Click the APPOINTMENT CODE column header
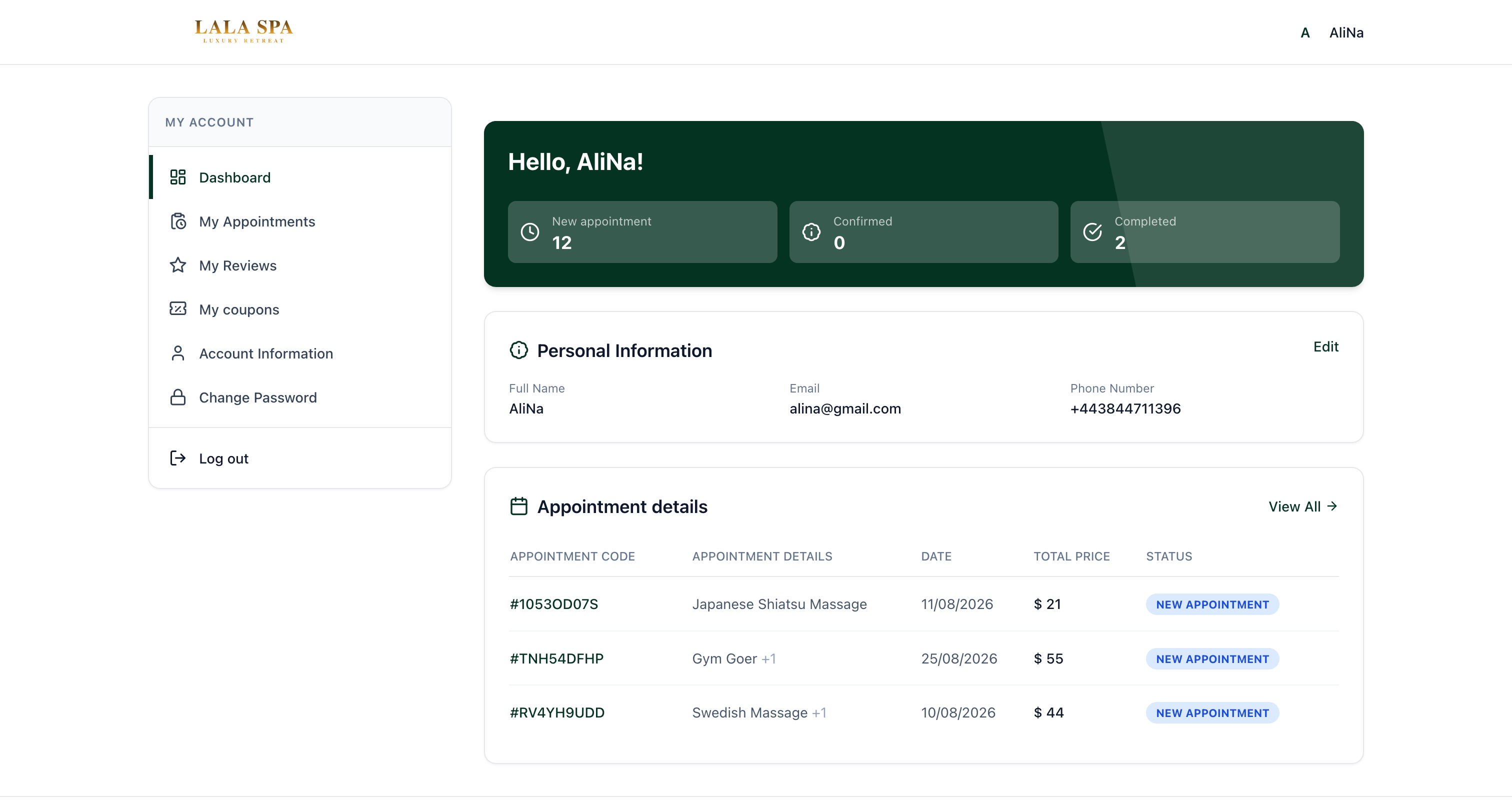This screenshot has width=1512, height=800. click(572, 556)
